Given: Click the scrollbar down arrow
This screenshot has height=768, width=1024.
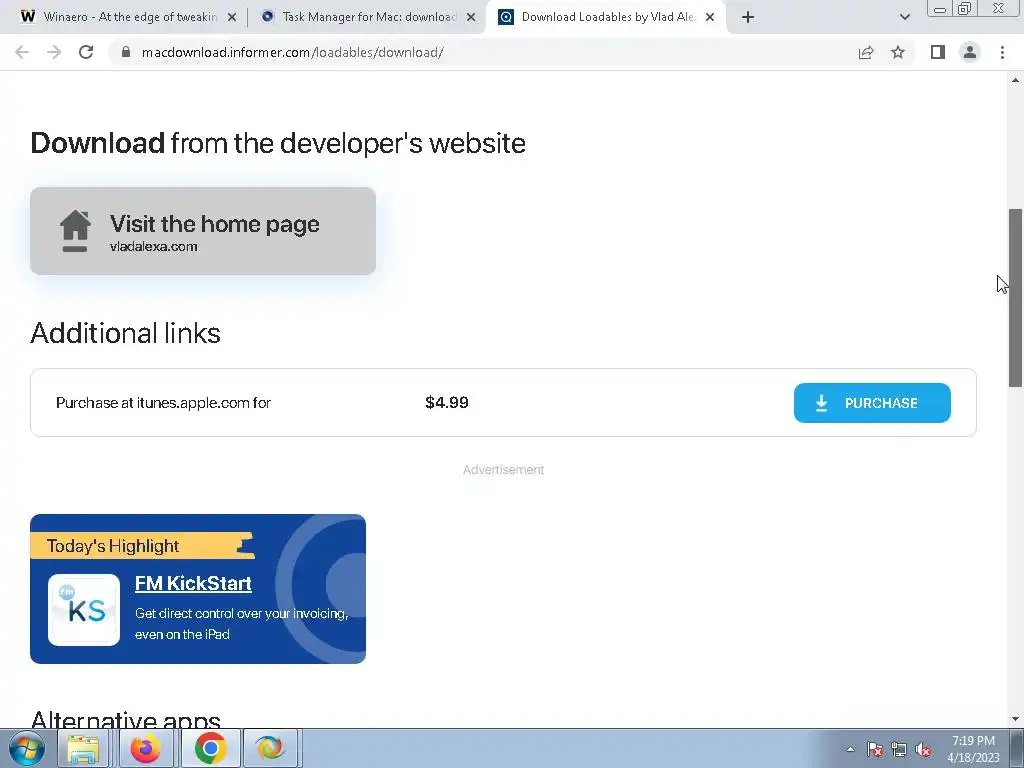Looking at the screenshot, I should 1015,719.
